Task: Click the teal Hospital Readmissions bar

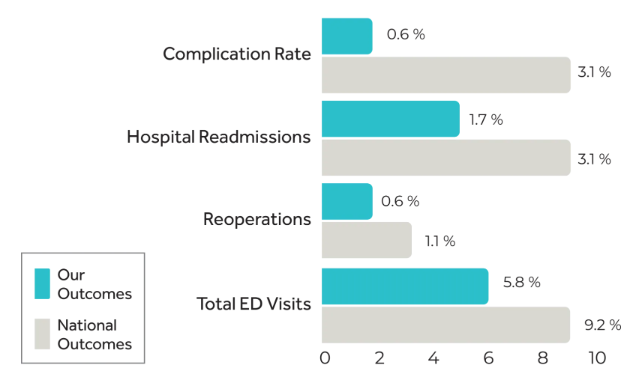Action: (391, 119)
